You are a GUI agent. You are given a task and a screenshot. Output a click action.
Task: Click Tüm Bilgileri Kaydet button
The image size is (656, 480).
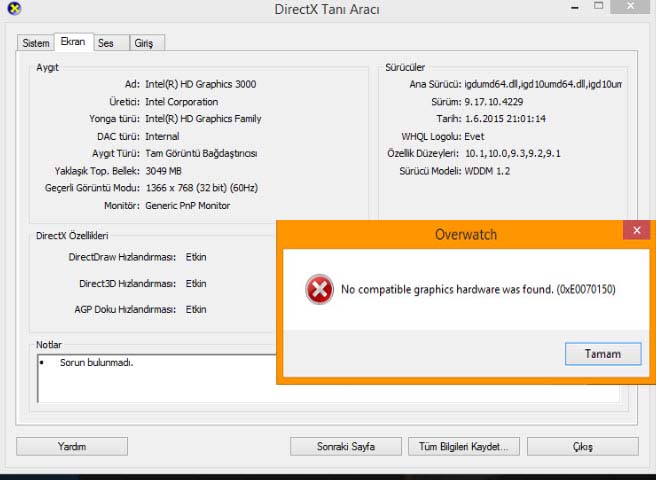464,447
